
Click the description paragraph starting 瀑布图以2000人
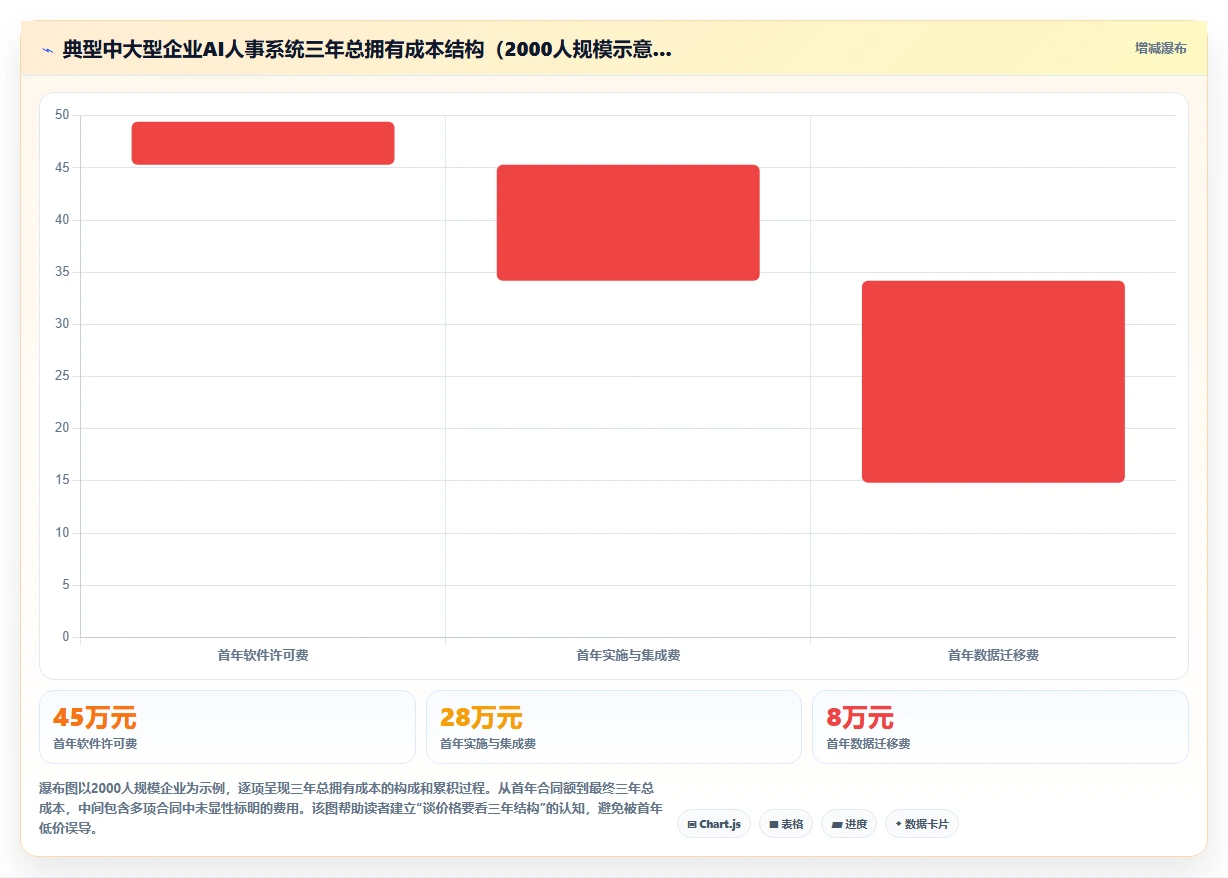[x=350, y=808]
